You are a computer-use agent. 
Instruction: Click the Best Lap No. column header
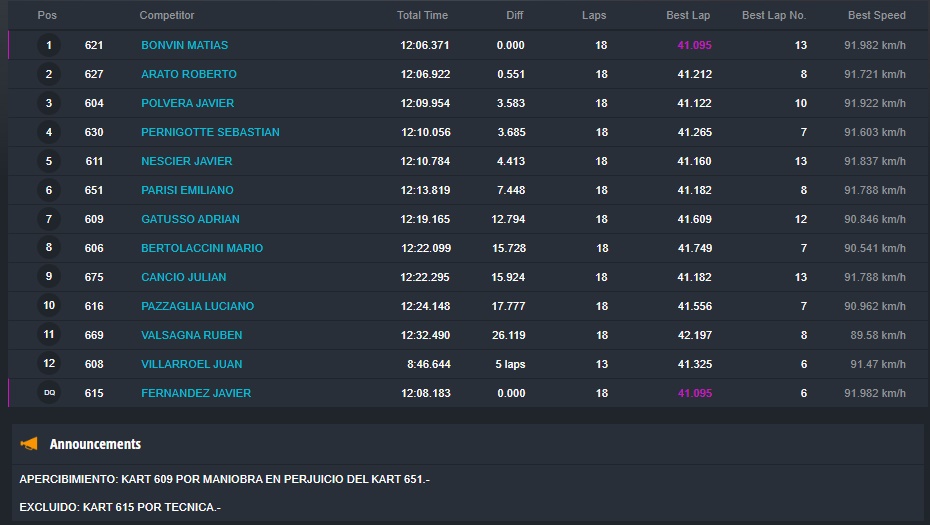click(x=773, y=15)
